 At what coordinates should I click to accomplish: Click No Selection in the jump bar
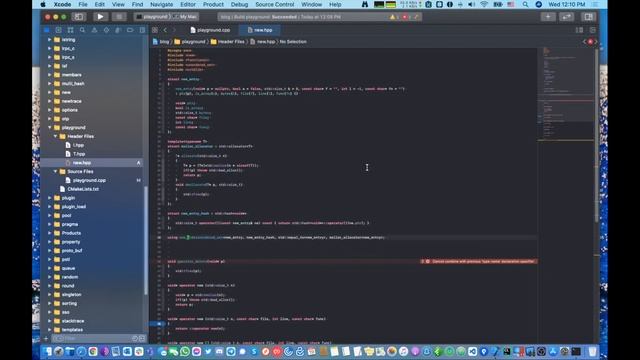pyautogui.click(x=293, y=42)
